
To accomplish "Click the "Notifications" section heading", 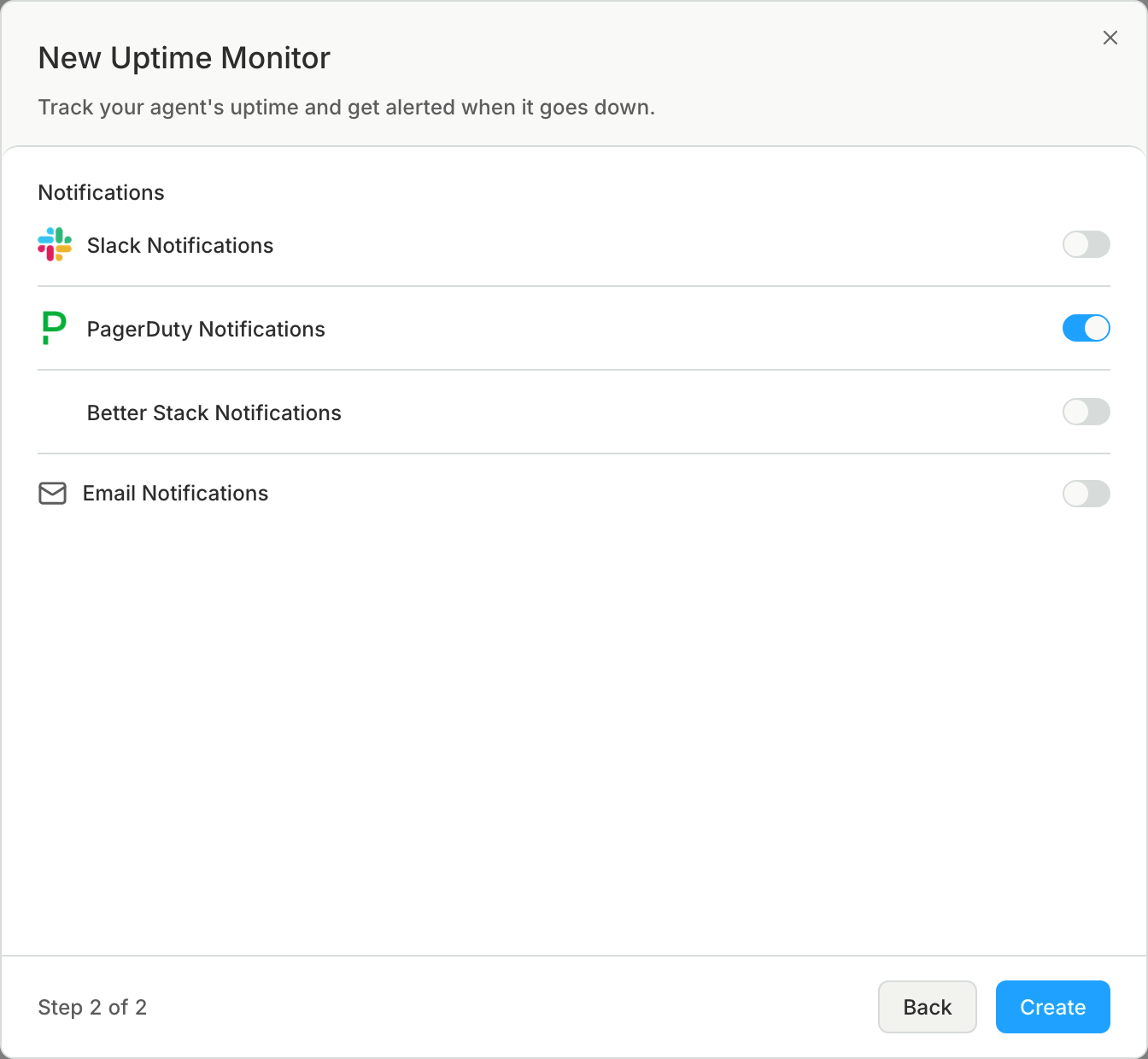I will 102,192.
